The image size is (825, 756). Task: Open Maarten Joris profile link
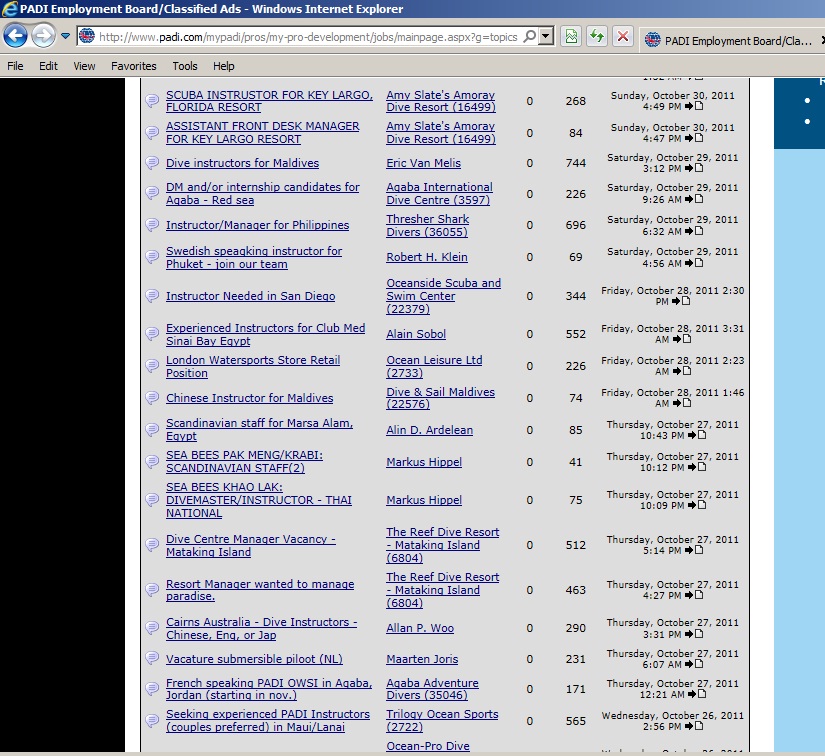coord(422,659)
